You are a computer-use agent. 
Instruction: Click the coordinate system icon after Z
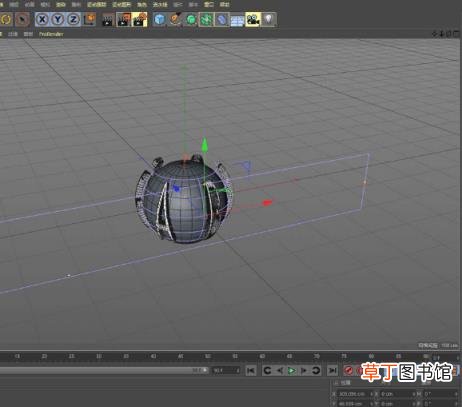tap(89, 19)
